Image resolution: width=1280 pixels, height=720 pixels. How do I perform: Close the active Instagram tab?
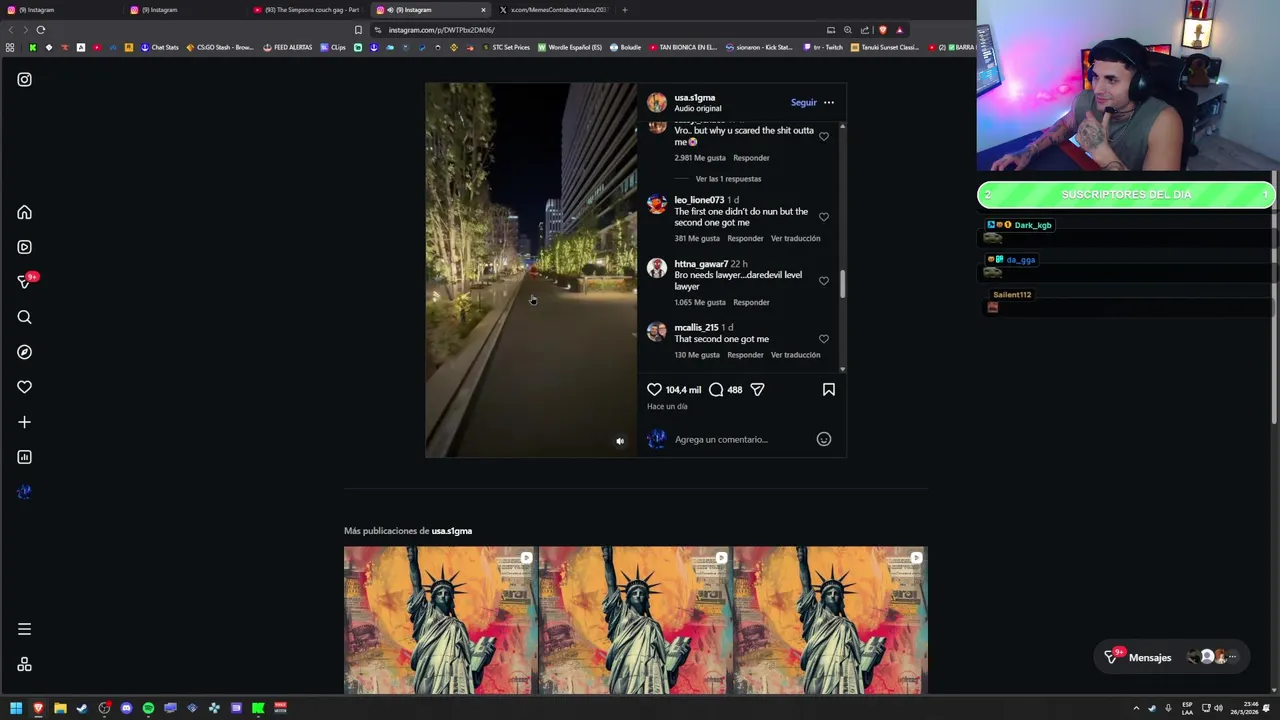(483, 10)
